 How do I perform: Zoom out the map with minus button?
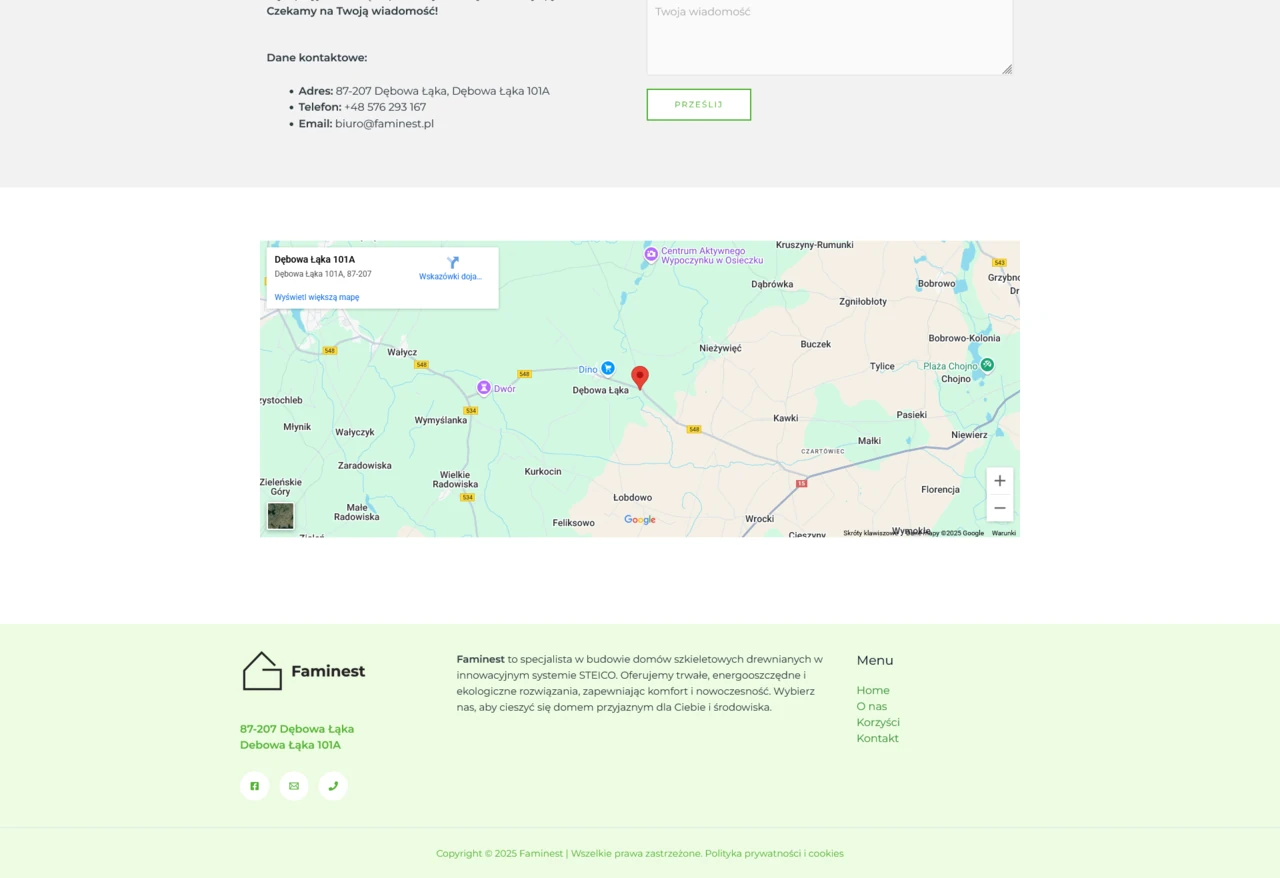click(1000, 508)
